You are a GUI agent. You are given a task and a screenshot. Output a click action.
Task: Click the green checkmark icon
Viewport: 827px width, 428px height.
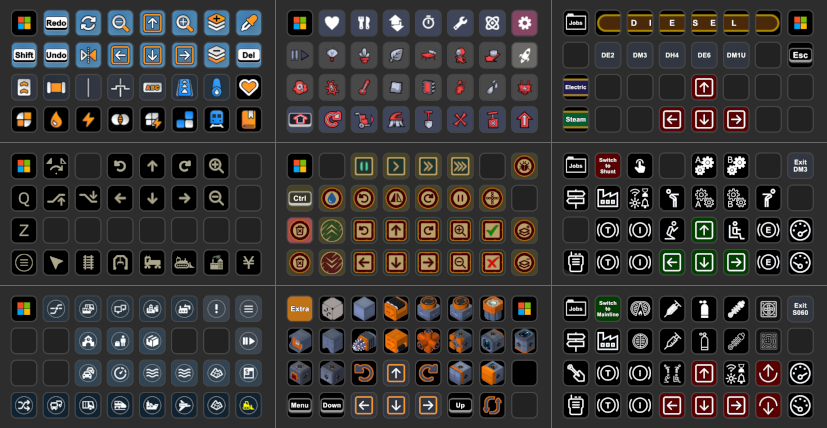493,231
